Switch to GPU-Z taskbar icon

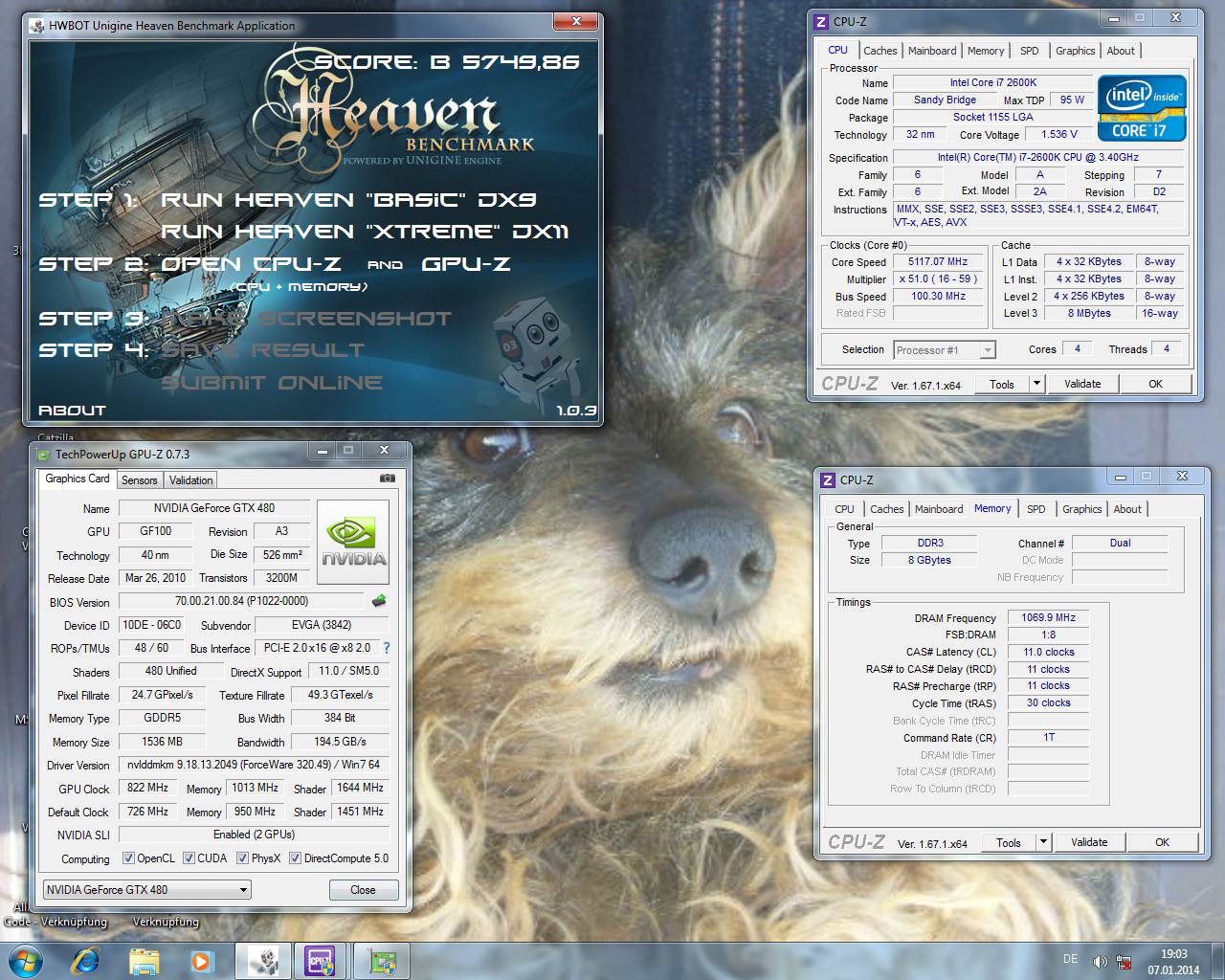pyautogui.click(x=382, y=961)
